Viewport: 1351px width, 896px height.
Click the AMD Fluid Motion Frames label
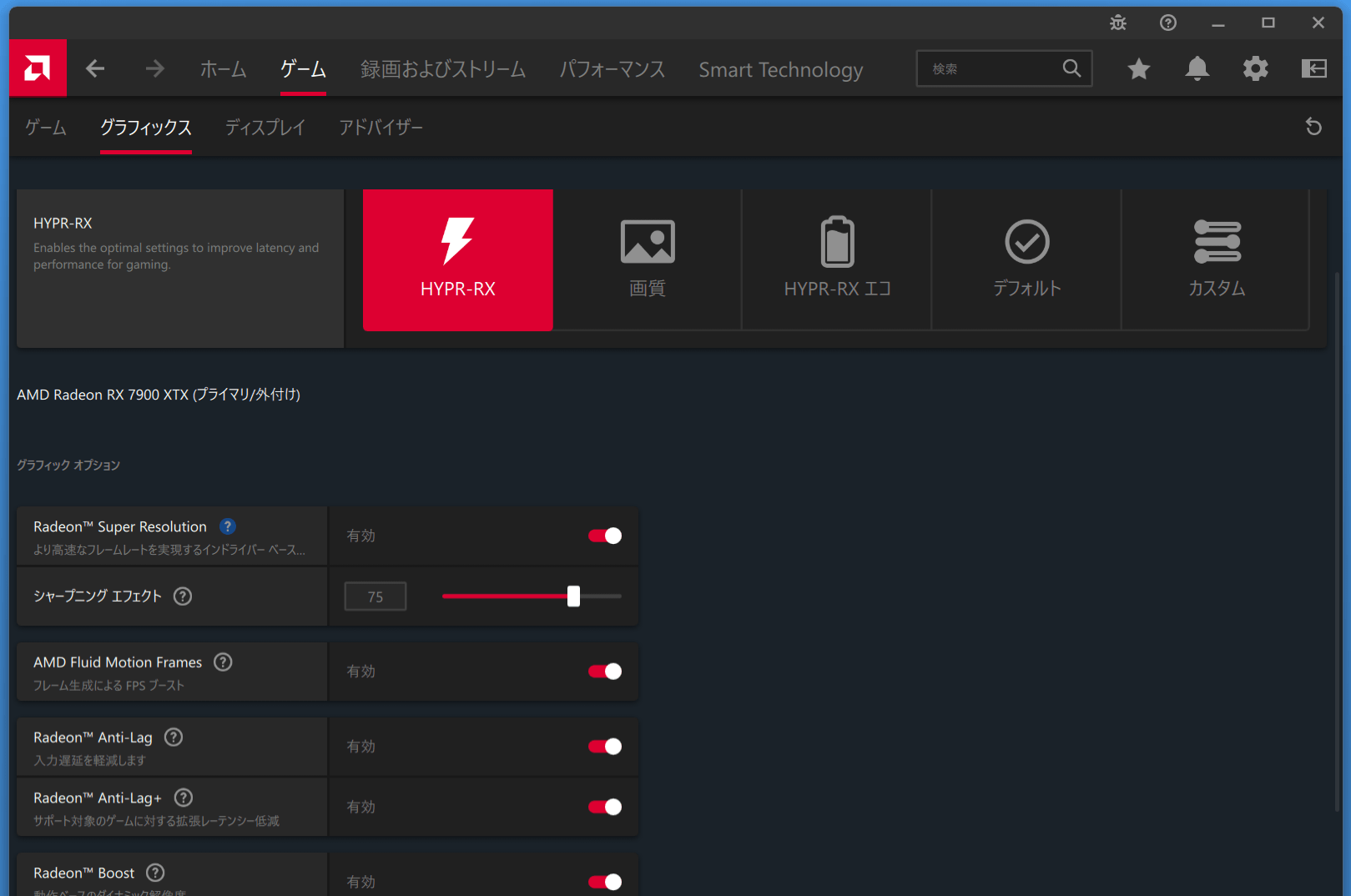(x=118, y=662)
